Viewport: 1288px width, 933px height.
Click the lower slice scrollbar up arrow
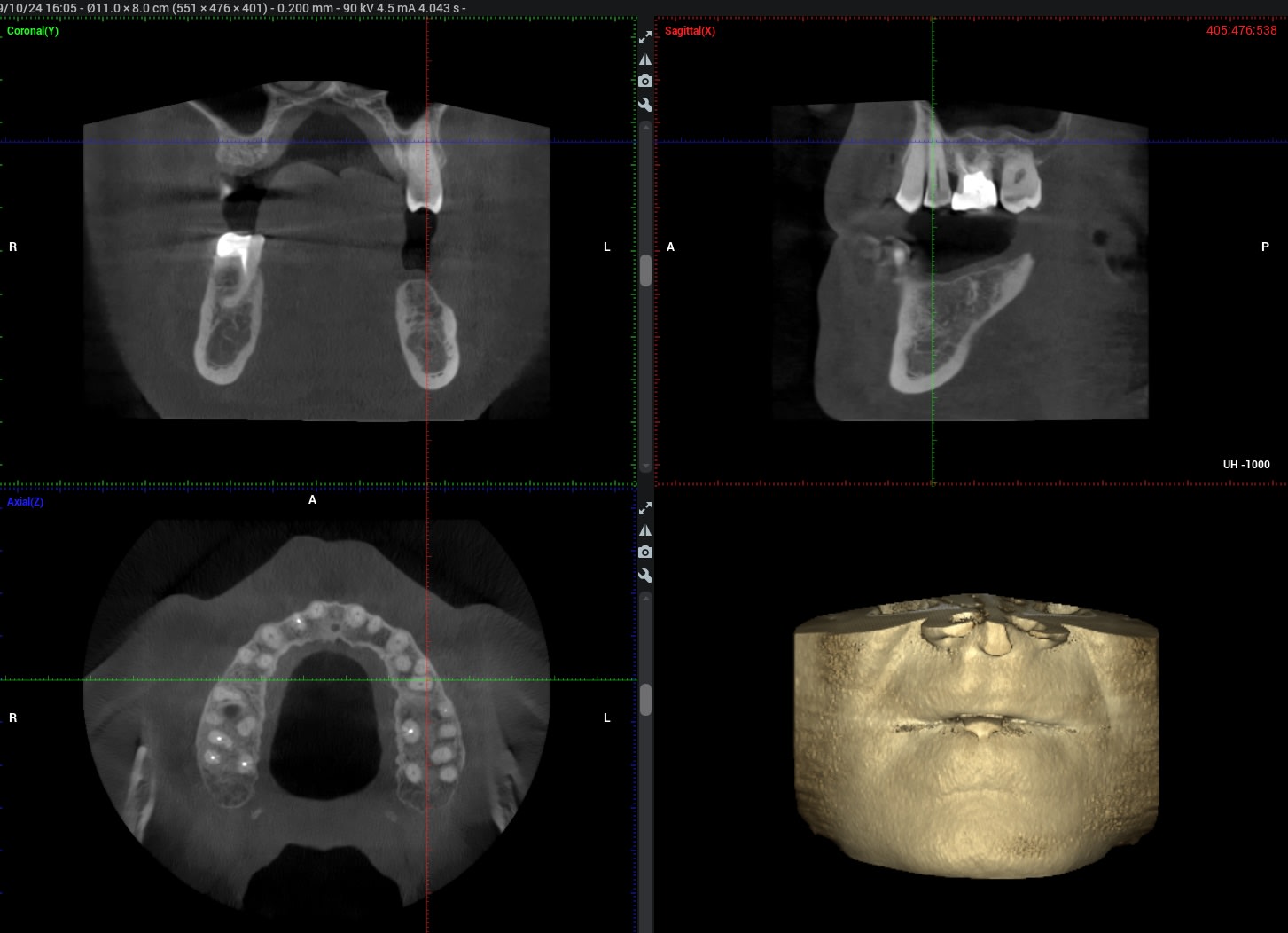click(x=645, y=599)
